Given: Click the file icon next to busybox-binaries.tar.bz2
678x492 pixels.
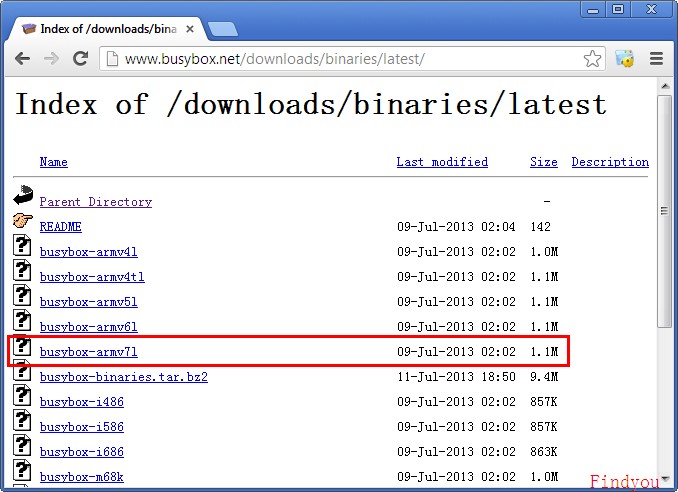Looking at the screenshot, I should [22, 371].
